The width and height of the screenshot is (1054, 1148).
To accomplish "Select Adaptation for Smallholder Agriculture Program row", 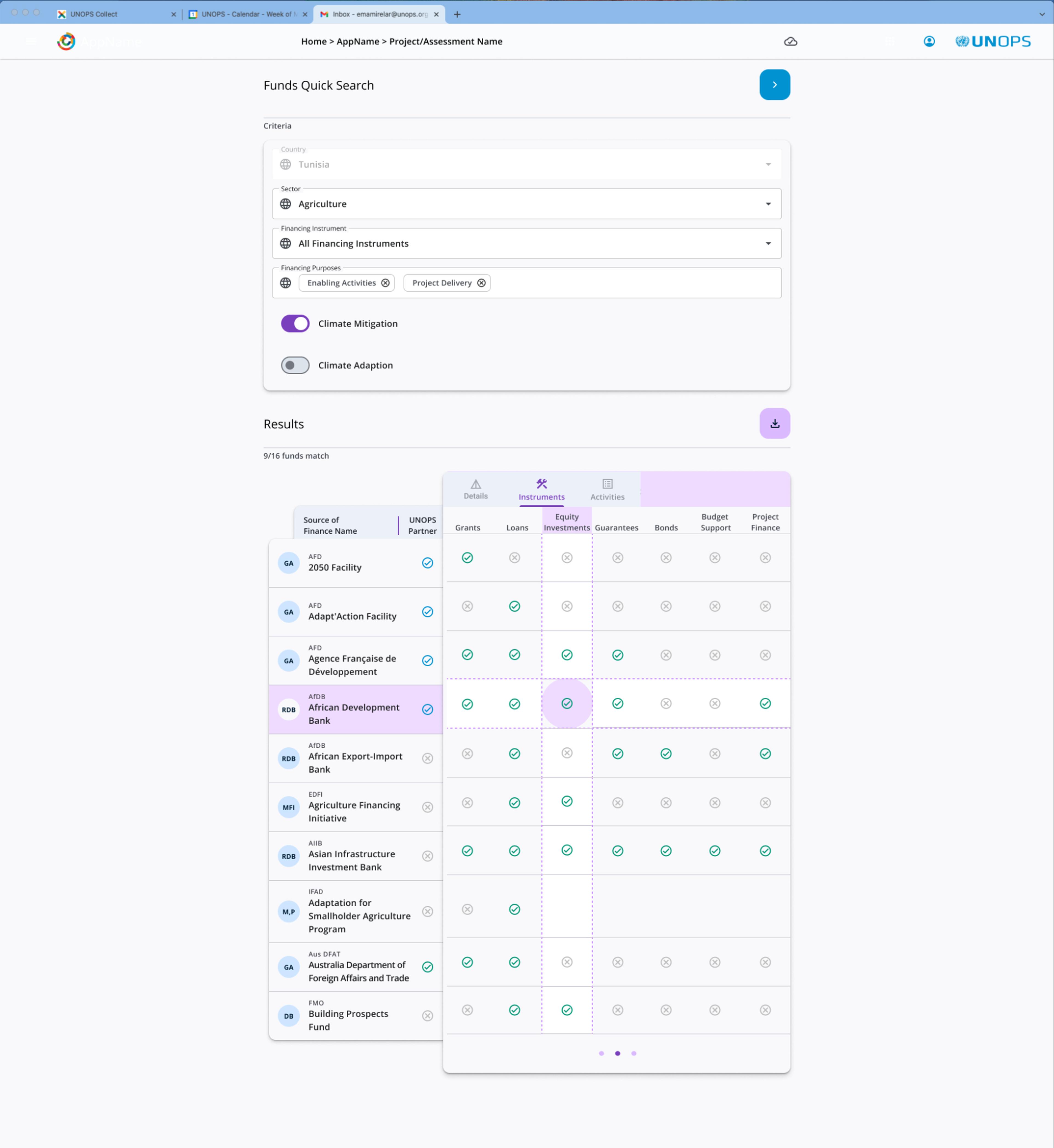I will [x=356, y=911].
